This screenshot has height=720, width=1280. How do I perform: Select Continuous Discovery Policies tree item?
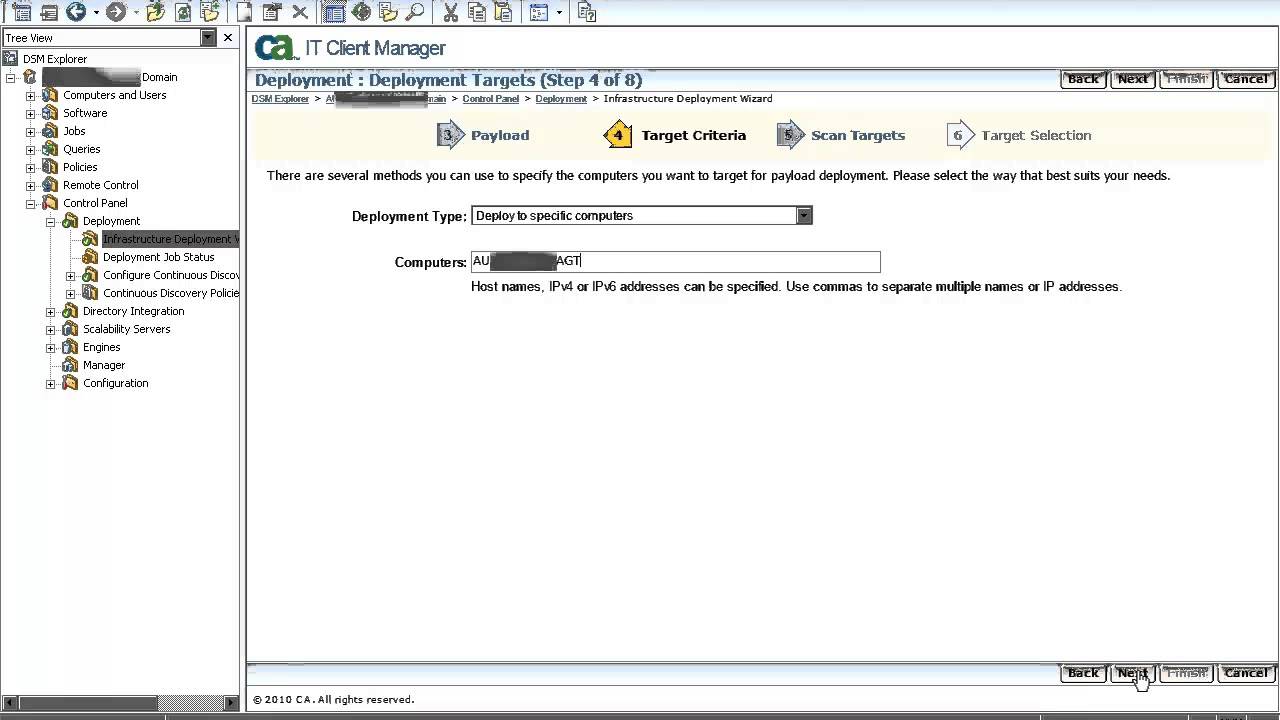pyautogui.click(x=170, y=293)
